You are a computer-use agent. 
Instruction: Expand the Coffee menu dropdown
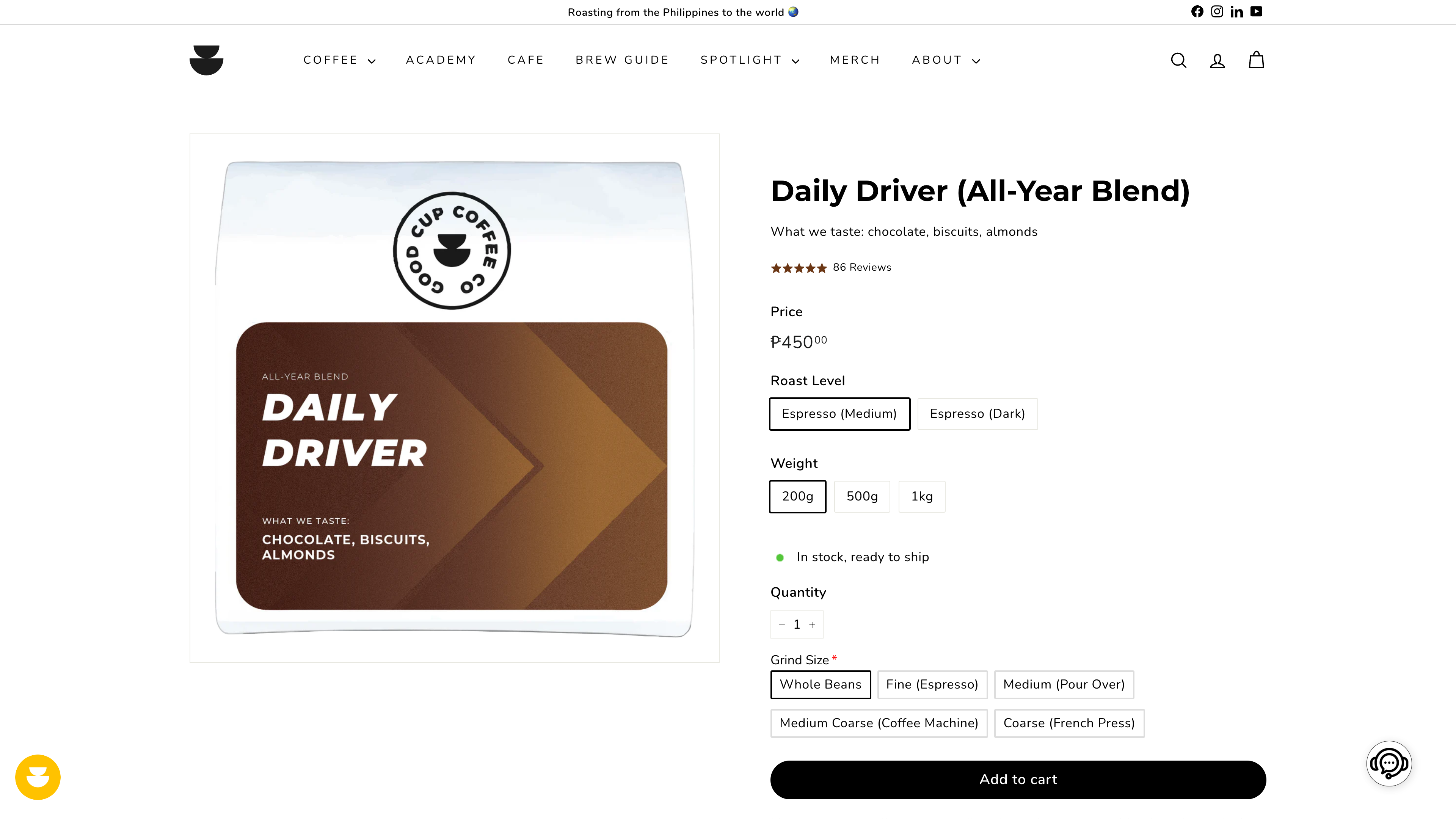(x=339, y=60)
